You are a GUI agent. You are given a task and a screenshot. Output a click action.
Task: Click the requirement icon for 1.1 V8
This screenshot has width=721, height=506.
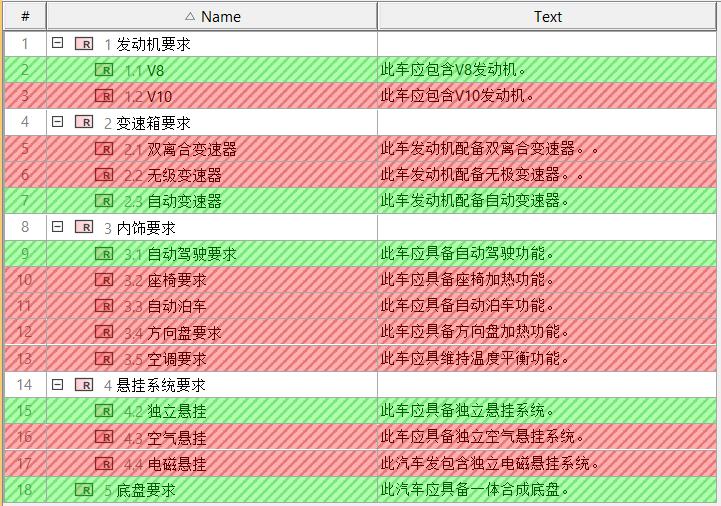pyautogui.click(x=104, y=70)
